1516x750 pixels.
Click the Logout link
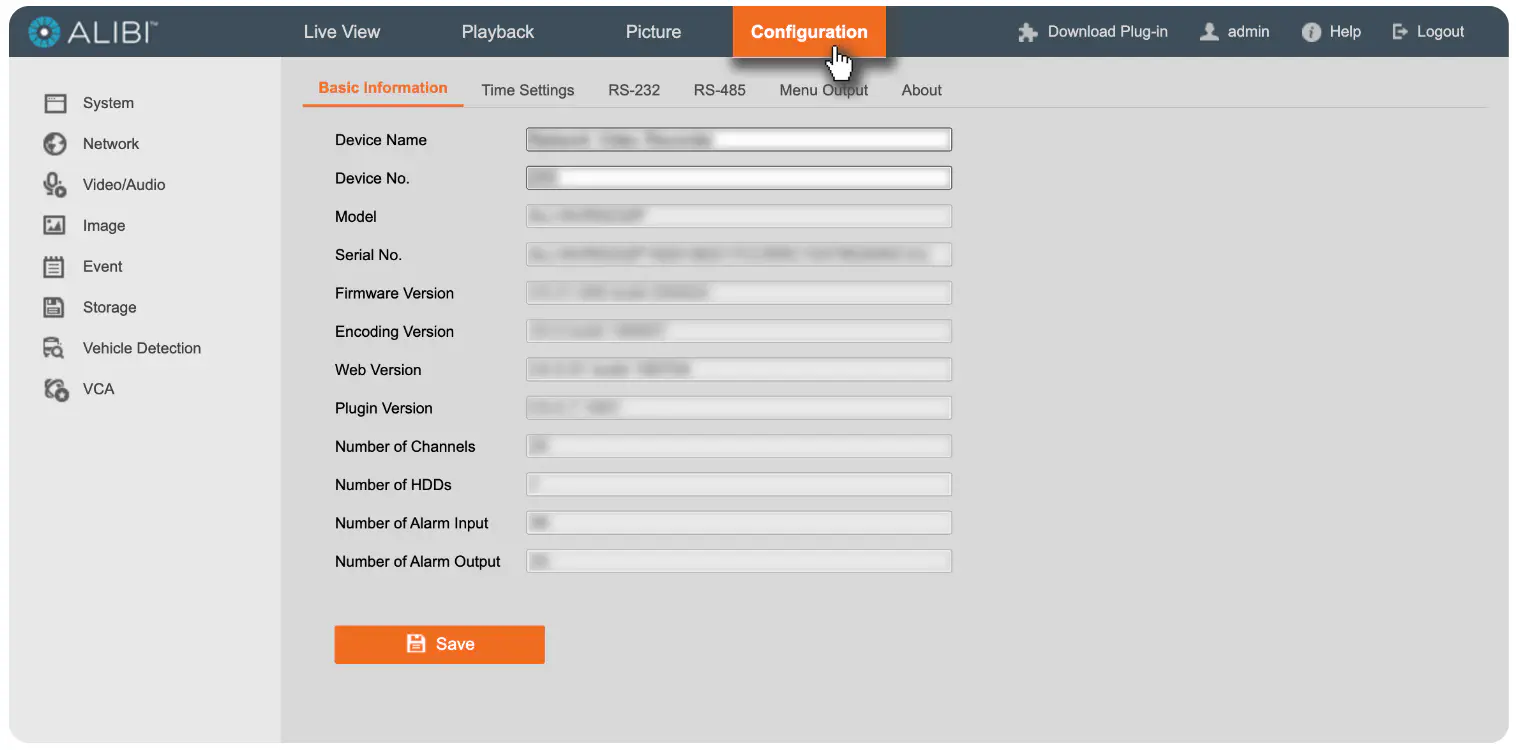click(x=1428, y=32)
